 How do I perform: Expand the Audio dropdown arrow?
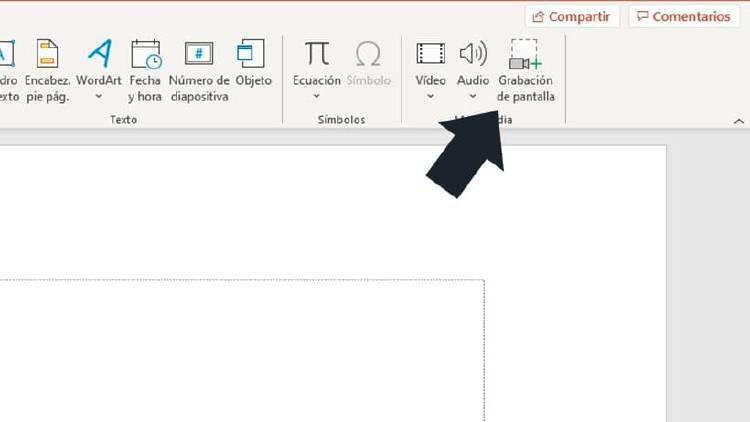coord(473,96)
